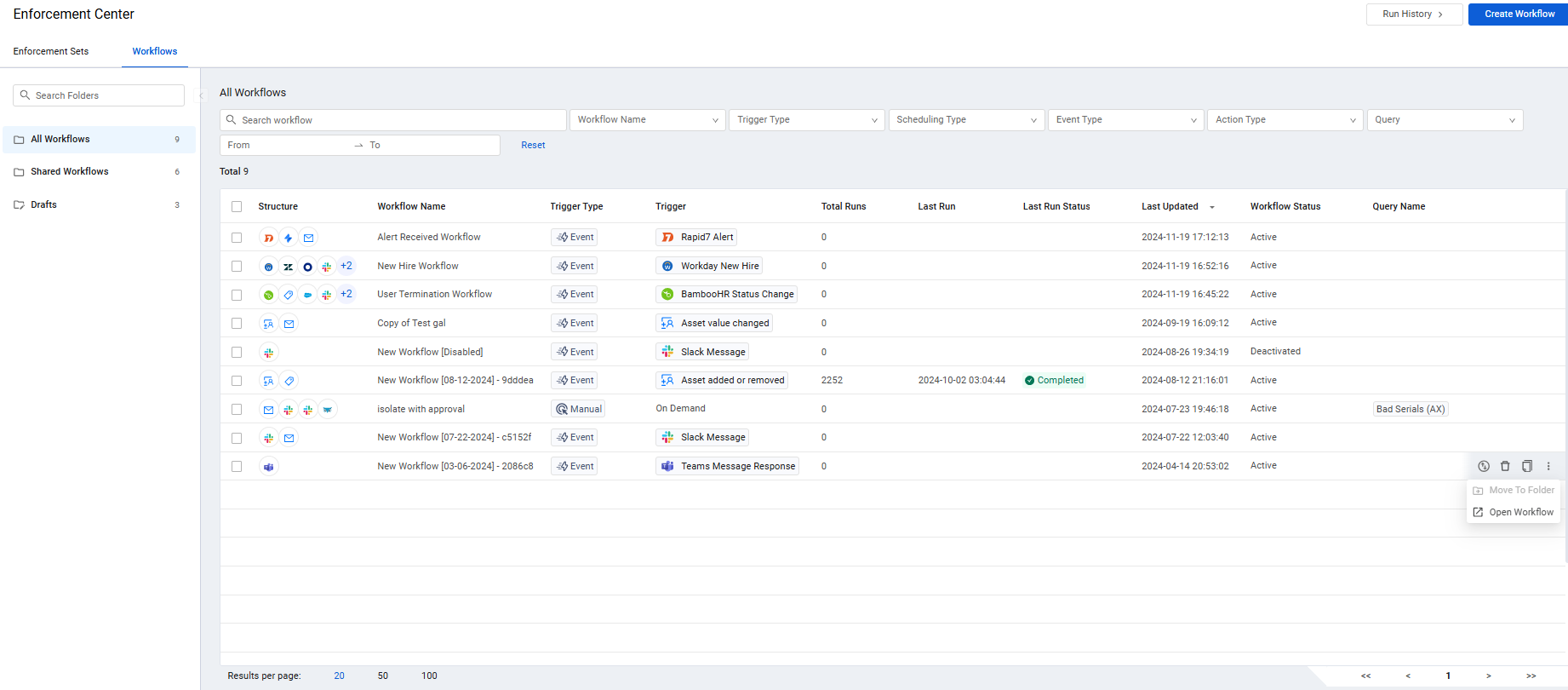This screenshot has width=1568, height=690.
Task: Click the Teams Message Response trigger
Action: (728, 466)
